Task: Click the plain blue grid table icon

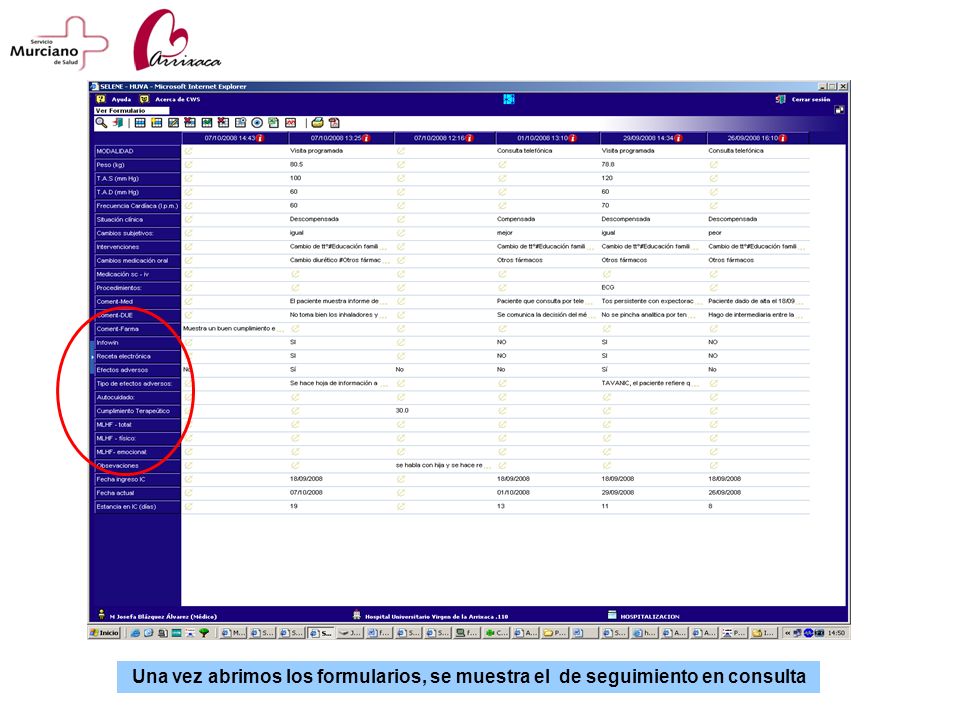Action: click(x=140, y=123)
